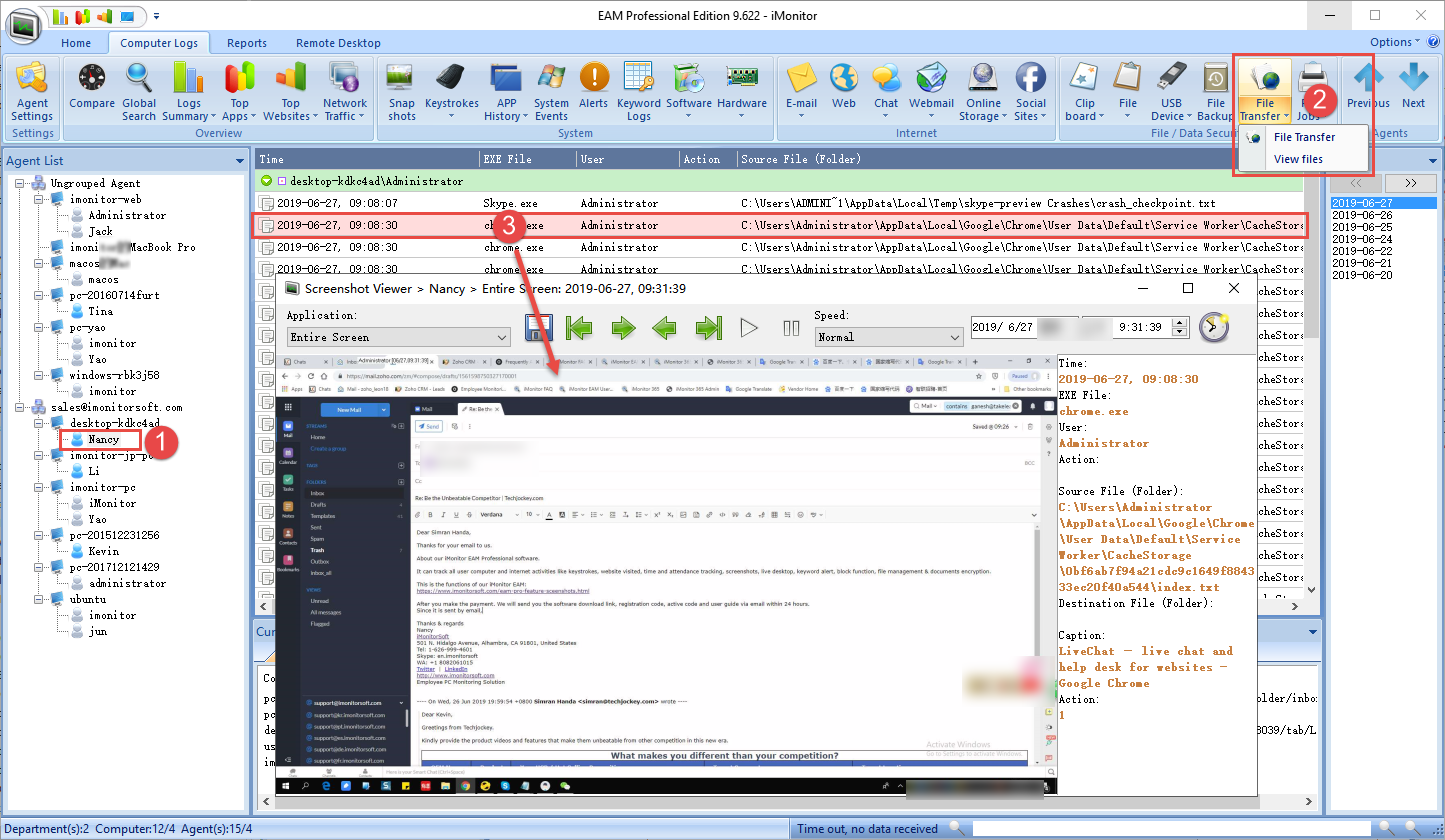Switch to the Home tab
Viewport: 1445px width, 840px height.
[x=76, y=43]
